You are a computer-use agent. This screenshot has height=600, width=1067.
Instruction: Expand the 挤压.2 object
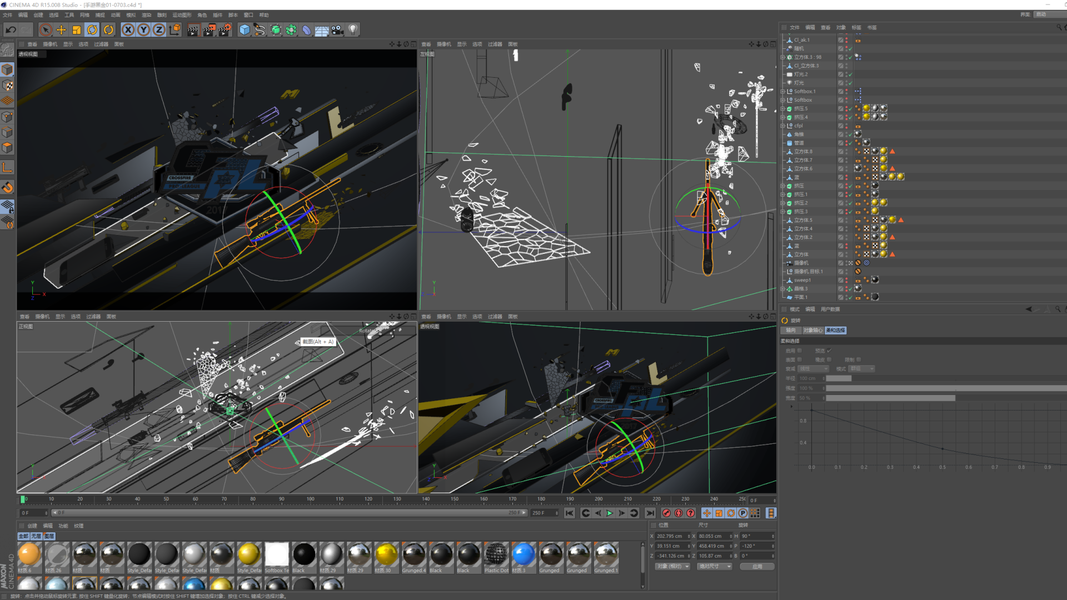[783, 203]
